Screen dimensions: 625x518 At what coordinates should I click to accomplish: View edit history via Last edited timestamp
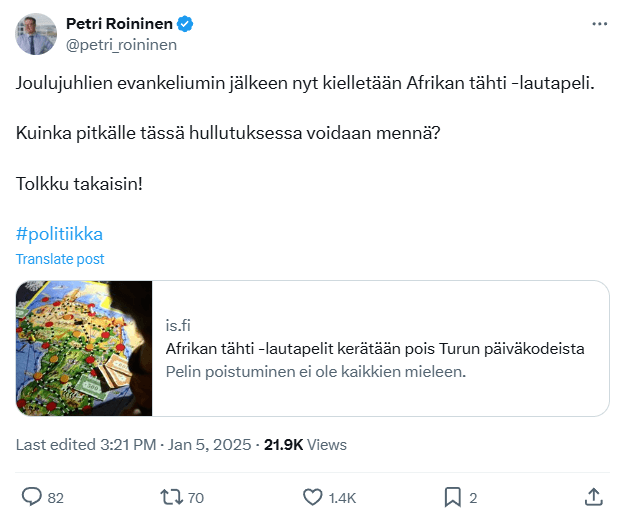click(x=134, y=444)
